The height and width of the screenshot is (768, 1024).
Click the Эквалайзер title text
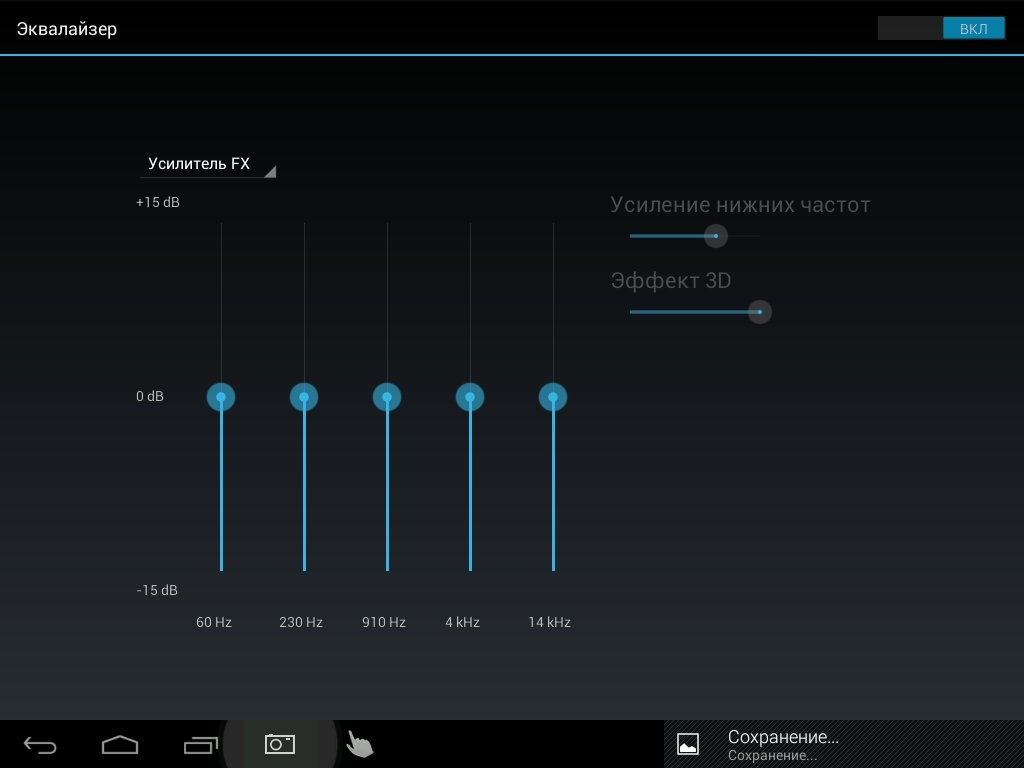[67, 29]
